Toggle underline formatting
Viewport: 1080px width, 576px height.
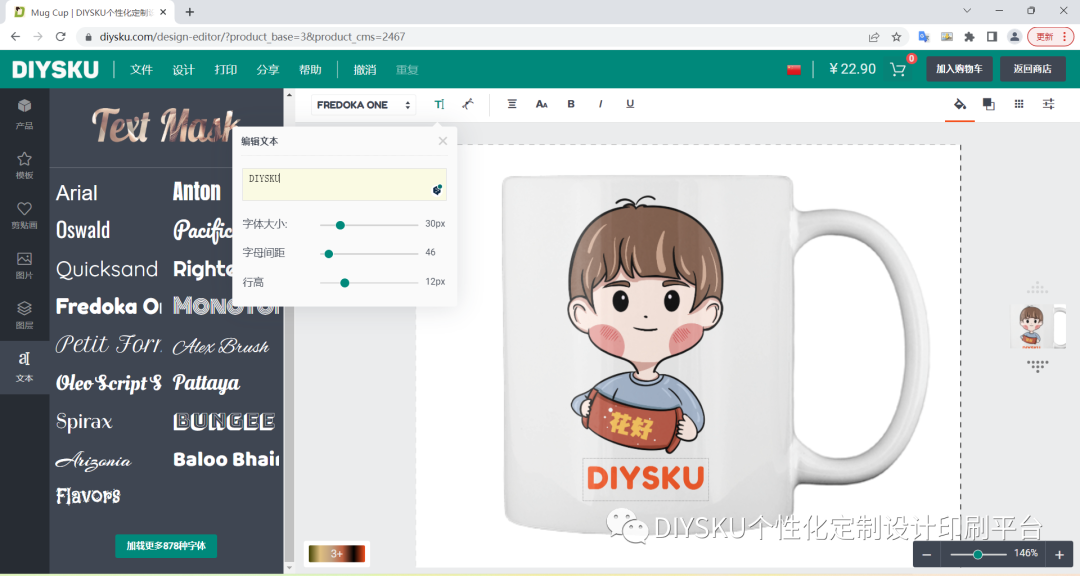click(630, 104)
